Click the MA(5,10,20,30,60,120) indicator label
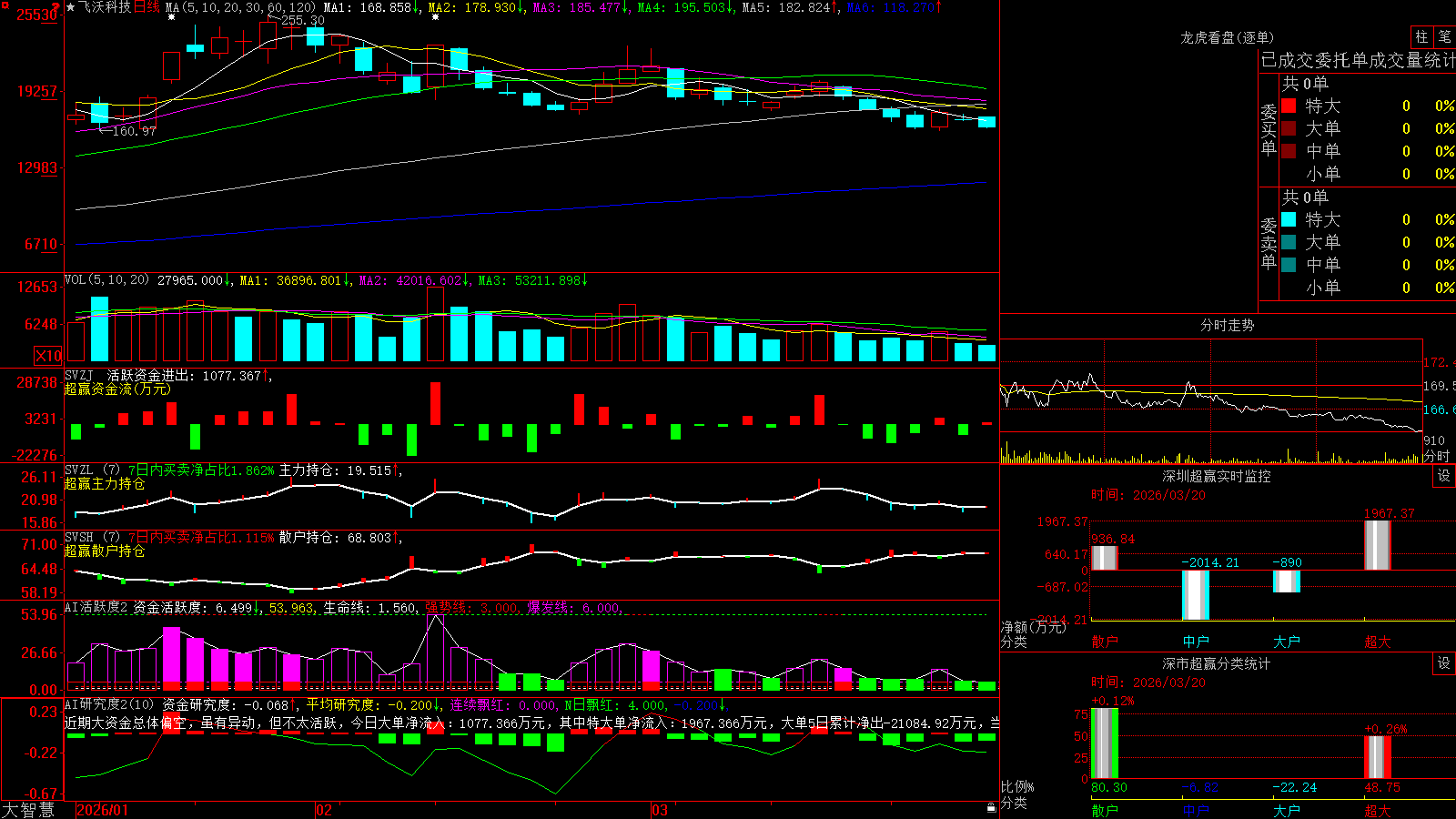 pyautogui.click(x=240, y=7)
